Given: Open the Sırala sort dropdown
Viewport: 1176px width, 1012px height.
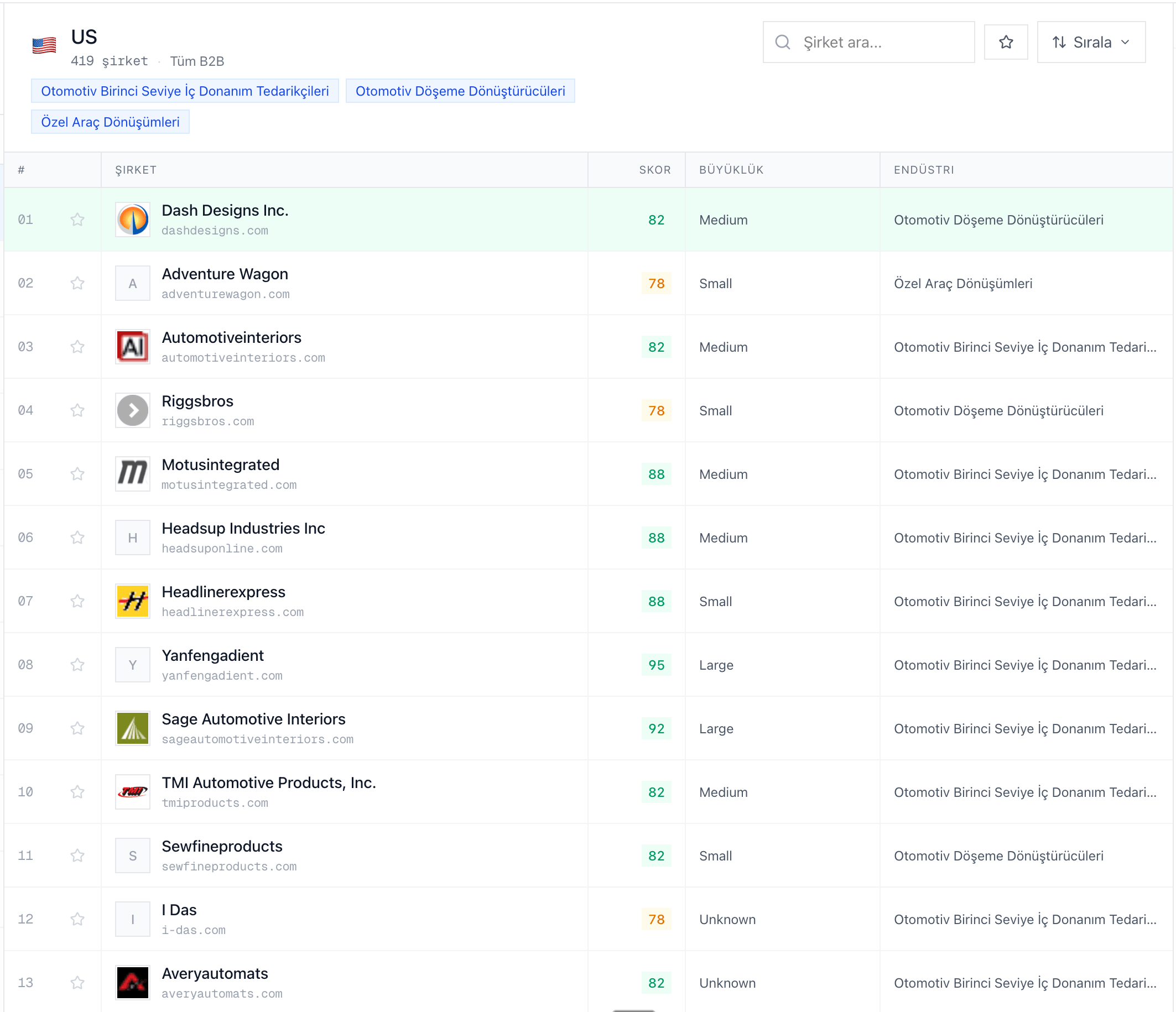Looking at the screenshot, I should coord(1090,42).
